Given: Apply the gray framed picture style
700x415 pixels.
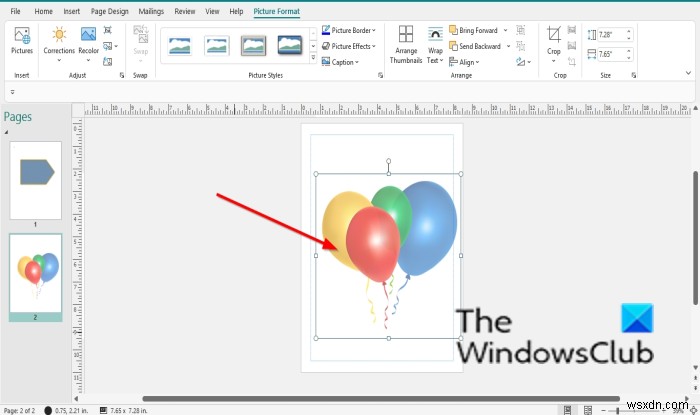Looking at the screenshot, I should (253, 46).
